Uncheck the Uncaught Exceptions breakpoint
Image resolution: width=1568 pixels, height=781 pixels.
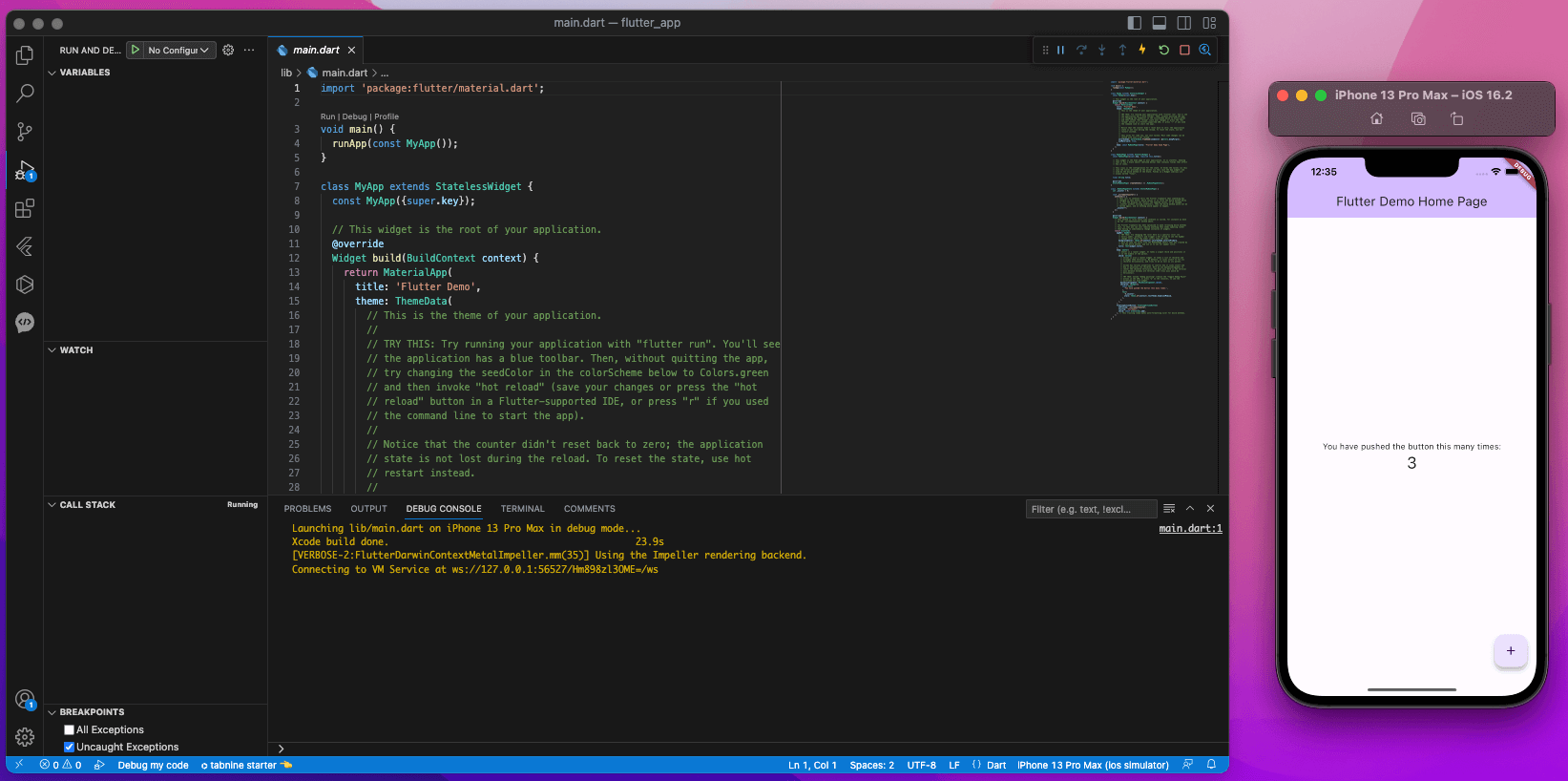(x=69, y=748)
